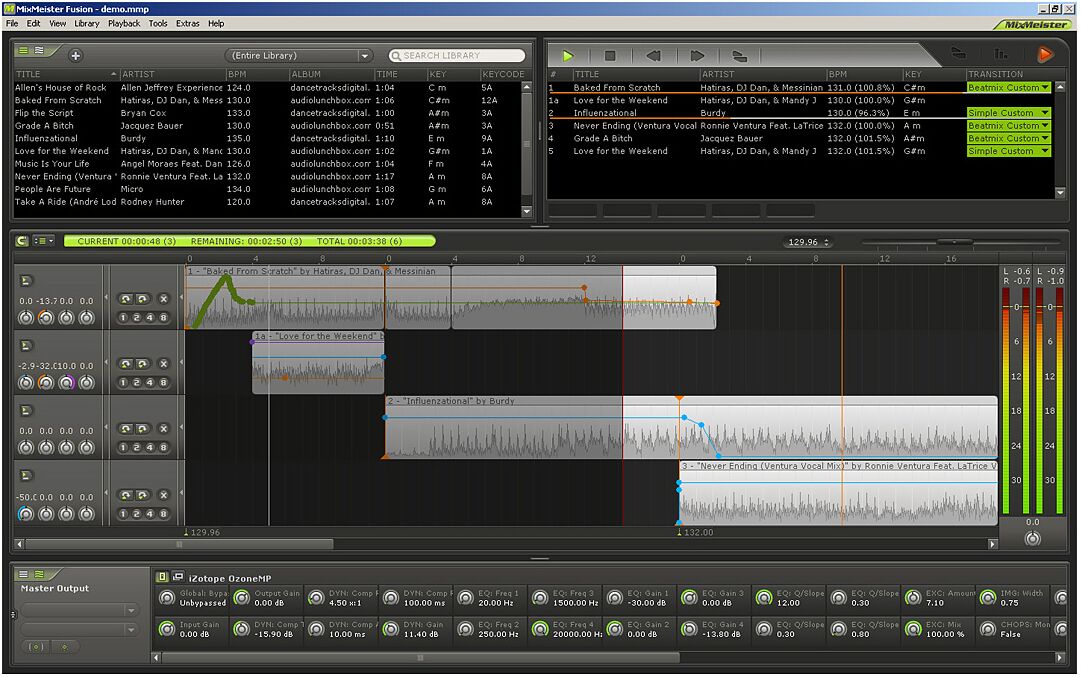This screenshot has width=1081, height=677.
Task: Open the Edit menu
Action: click(33, 23)
